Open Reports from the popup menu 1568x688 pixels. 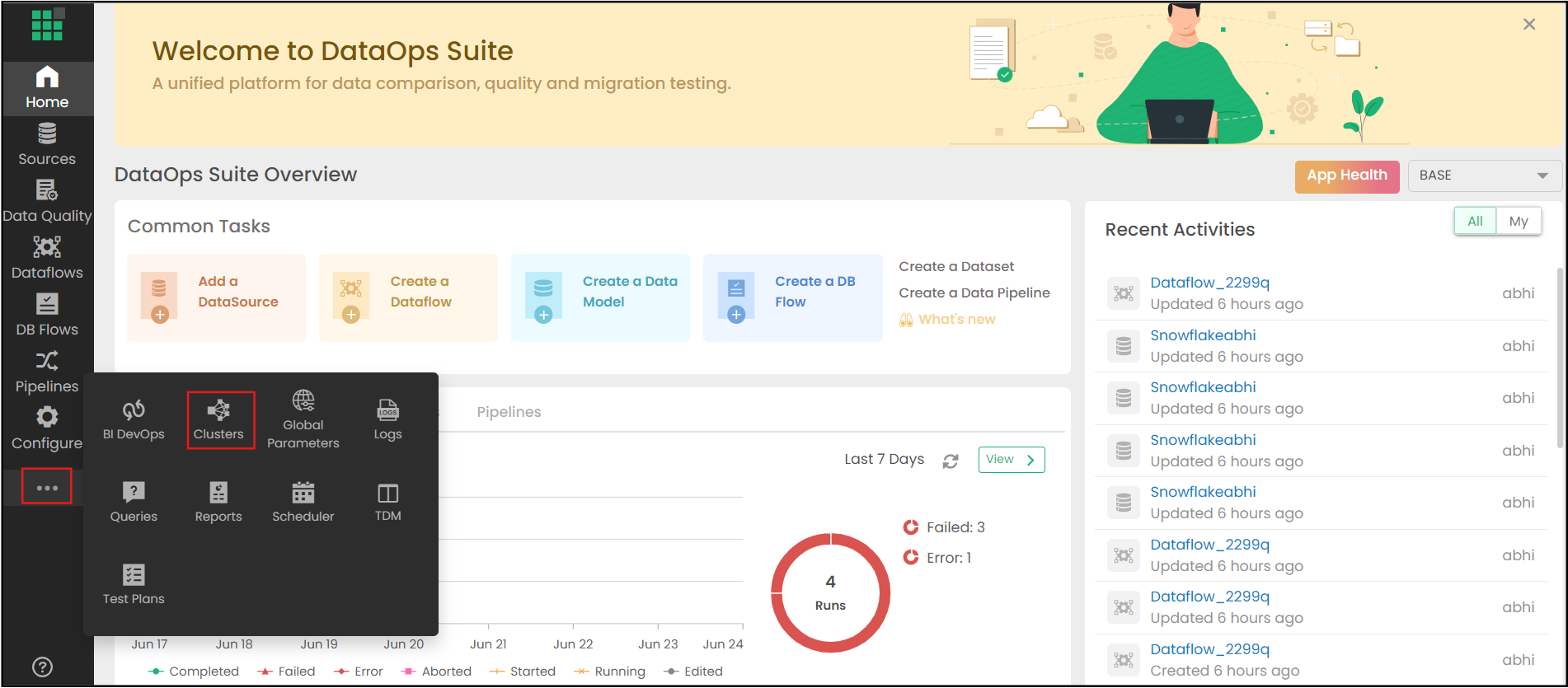[x=218, y=503]
